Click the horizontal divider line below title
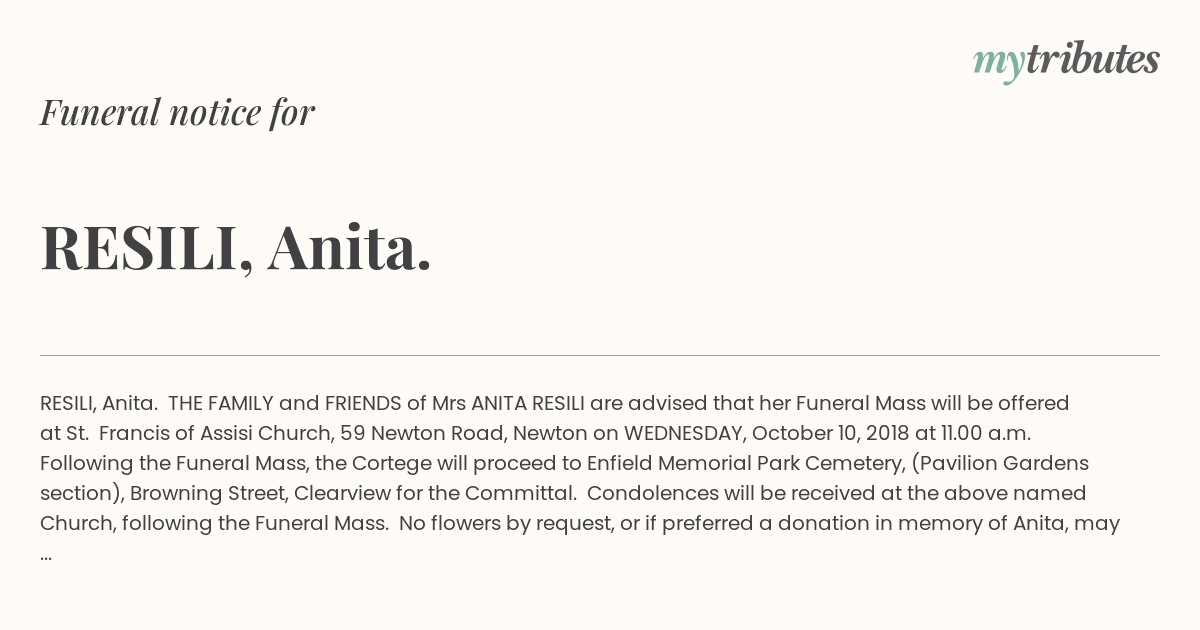The image size is (1200, 630). (600, 355)
